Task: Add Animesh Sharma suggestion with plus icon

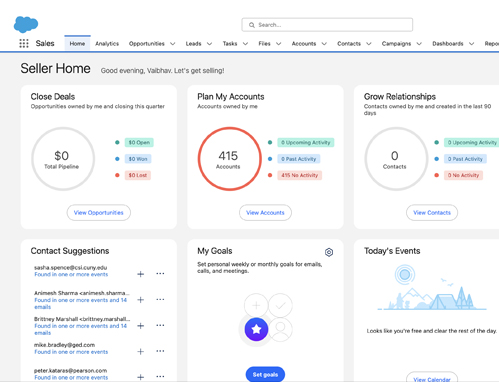Action: (141, 300)
